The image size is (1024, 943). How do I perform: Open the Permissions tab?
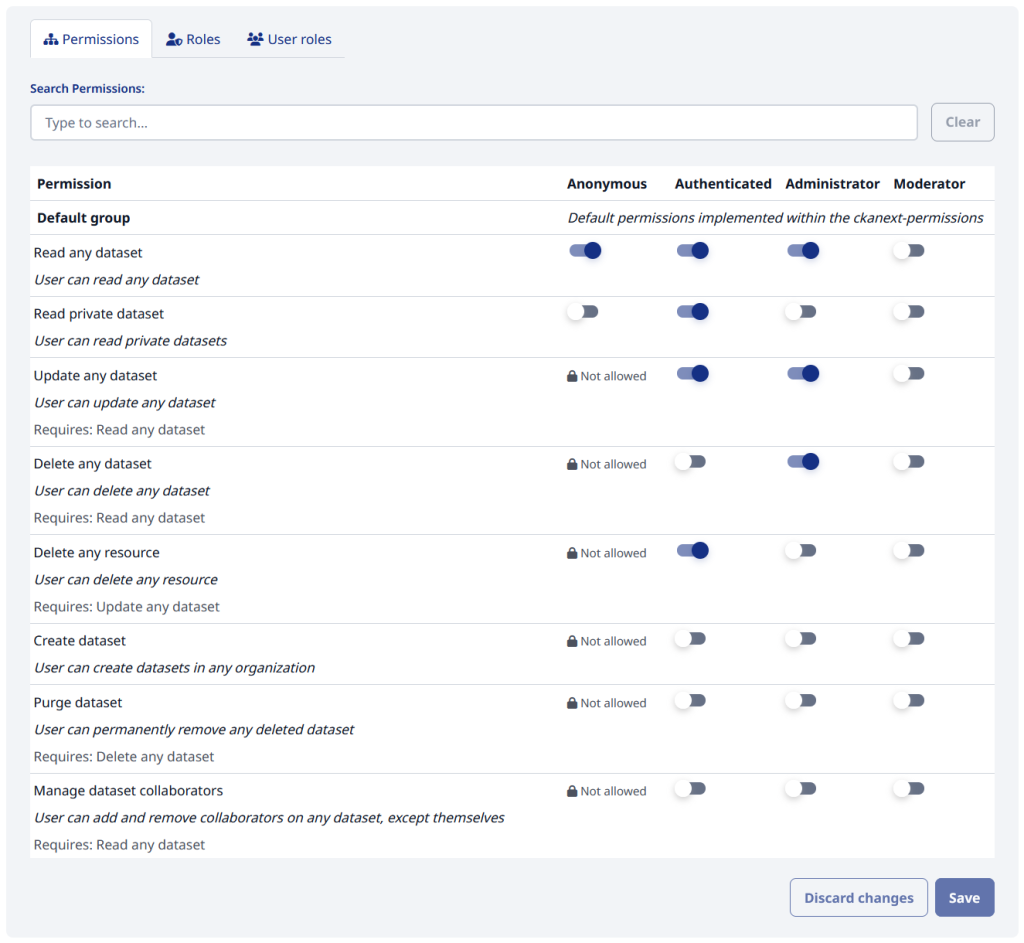click(x=91, y=39)
